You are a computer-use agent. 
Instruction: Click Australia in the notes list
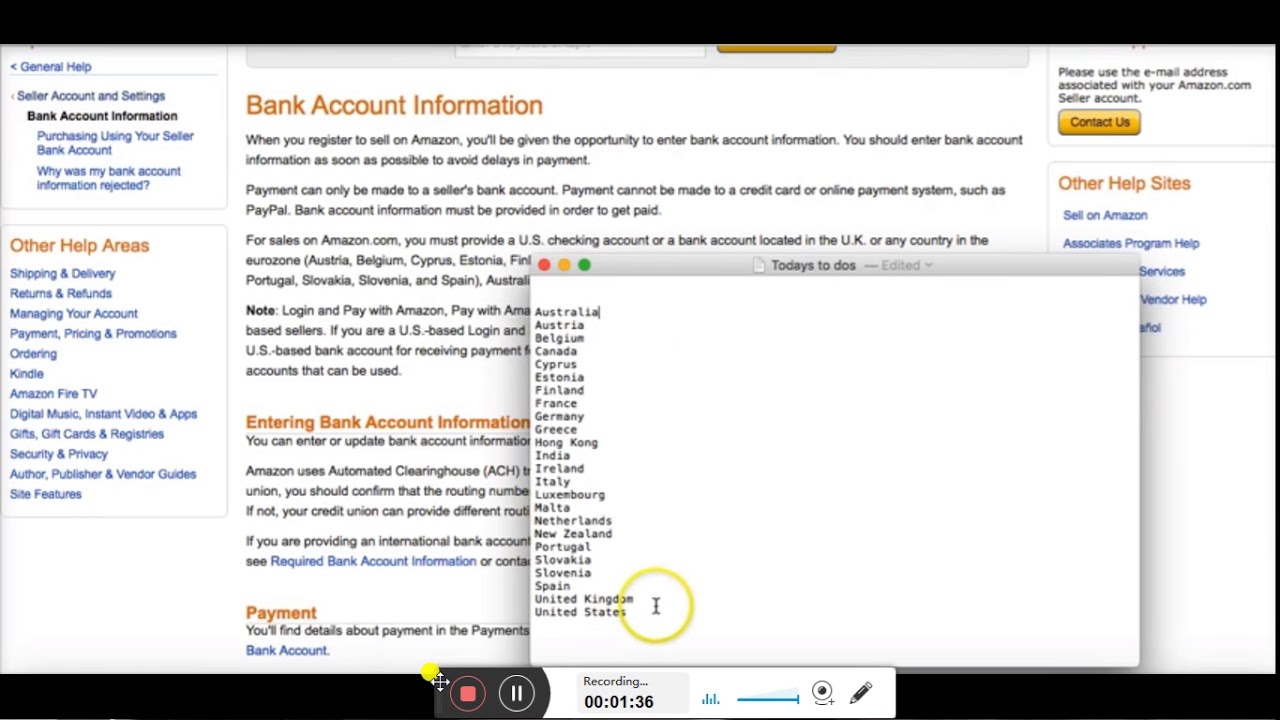click(567, 312)
